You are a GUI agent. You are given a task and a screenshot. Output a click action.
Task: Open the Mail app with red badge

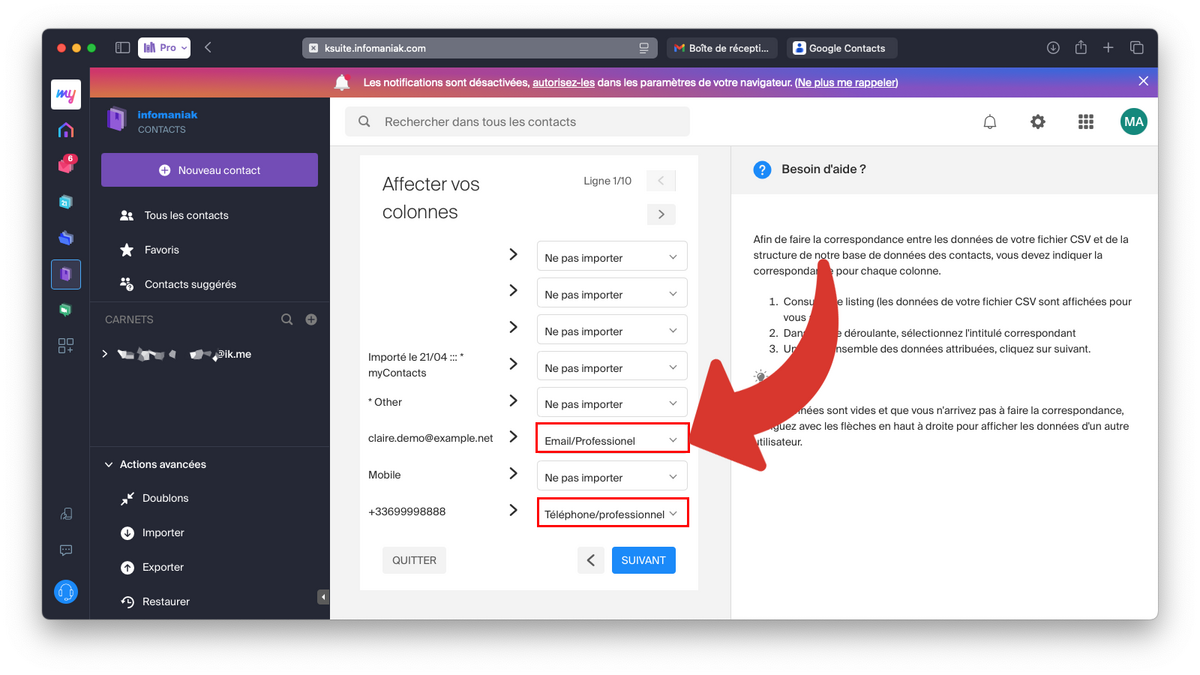66,165
